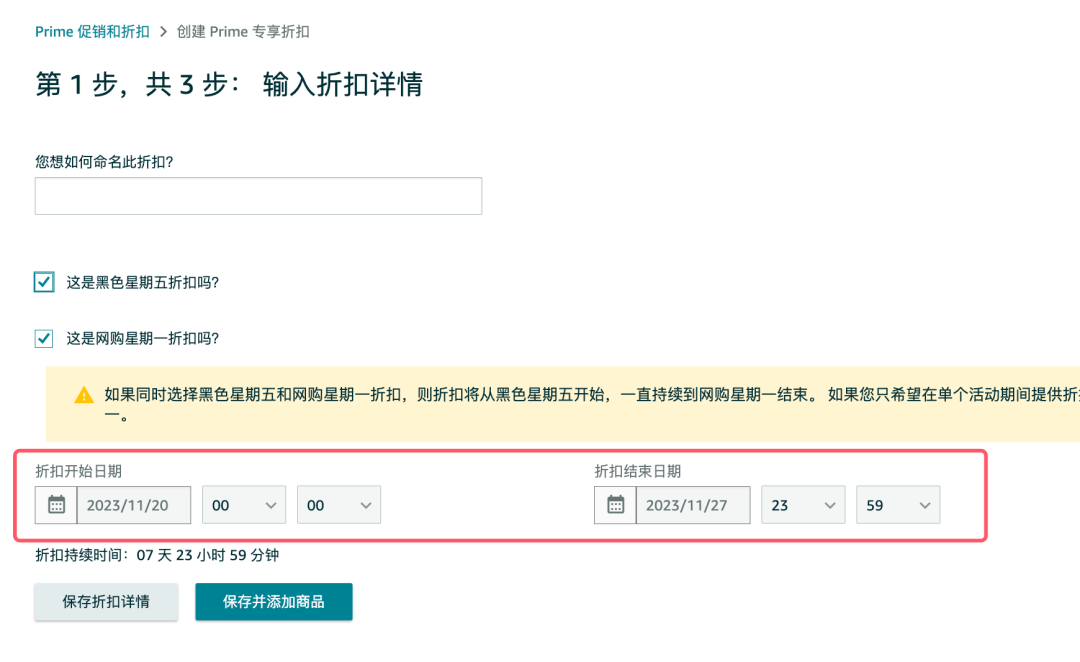Open the start hour dropdown showing 00
The image size is (1080, 662).
(x=243, y=504)
